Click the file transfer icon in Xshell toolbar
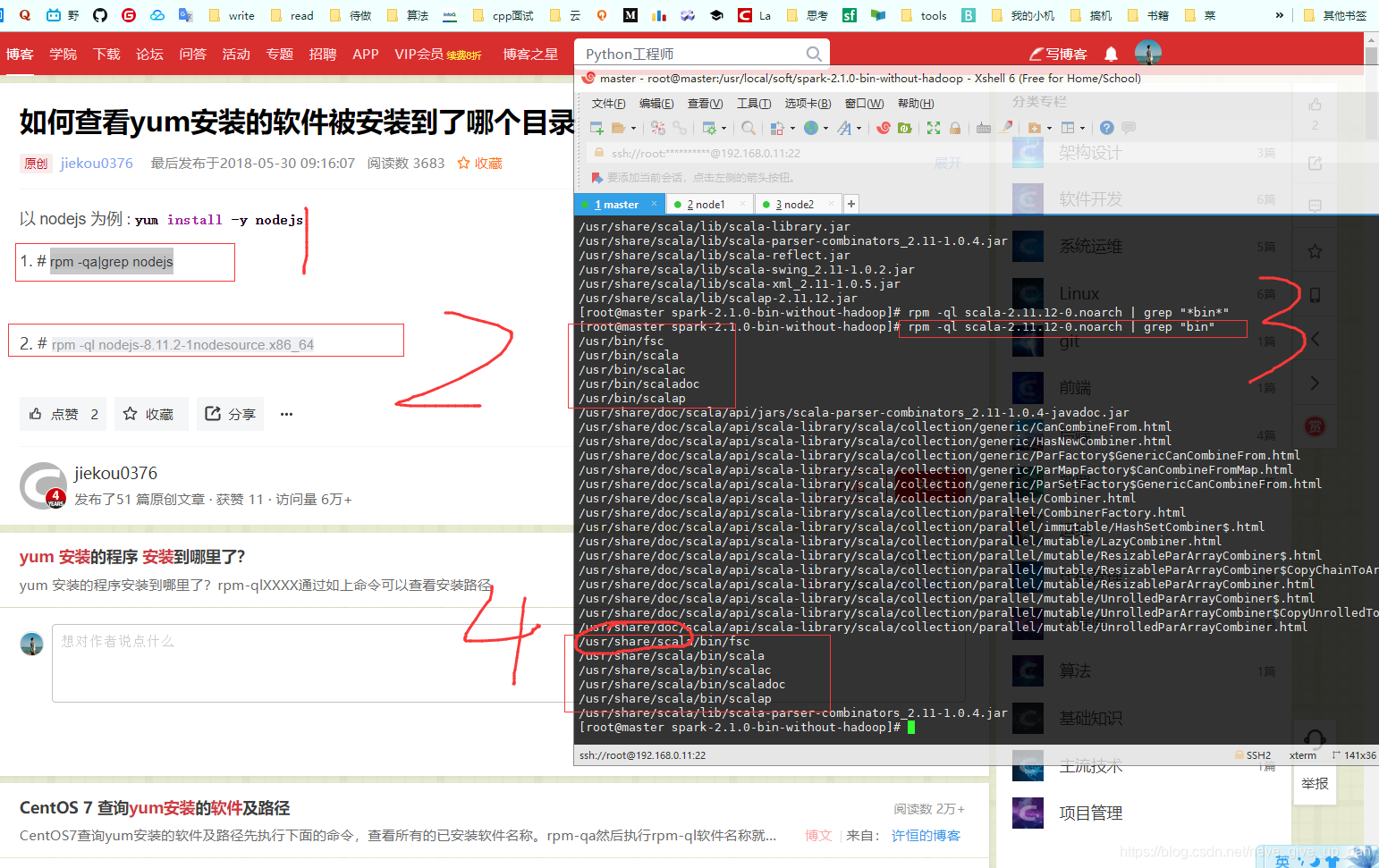1379x868 pixels. pyautogui.click(x=777, y=128)
